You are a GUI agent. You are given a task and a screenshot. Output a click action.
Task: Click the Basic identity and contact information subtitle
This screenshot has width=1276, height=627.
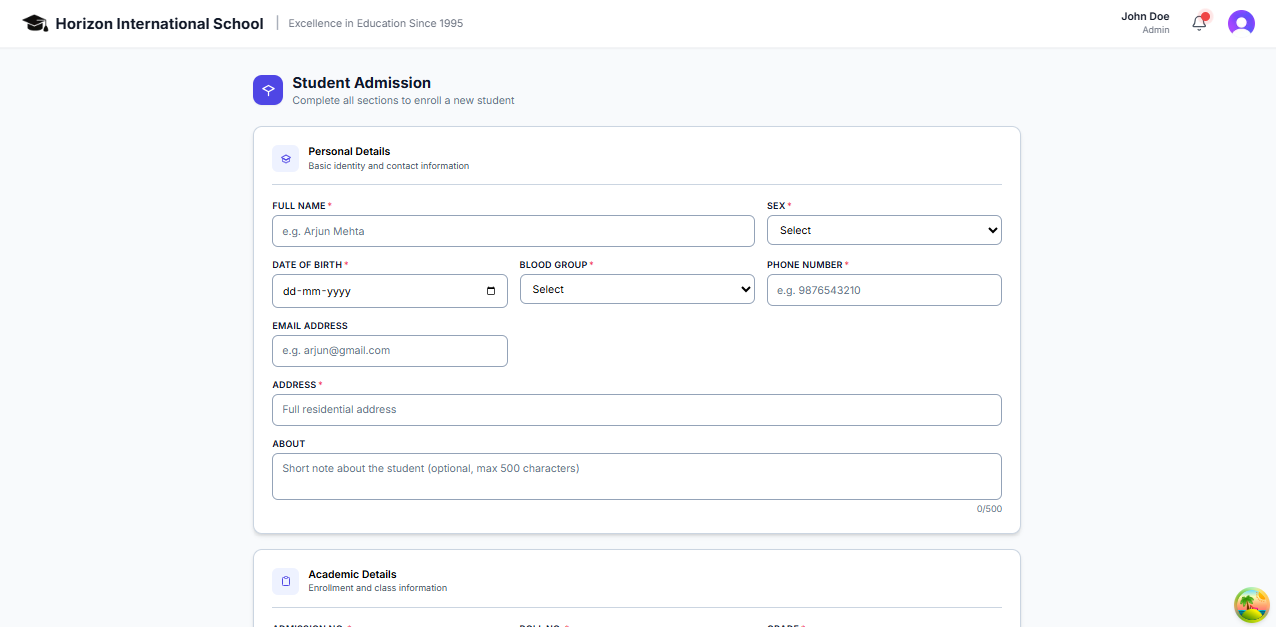(389, 166)
